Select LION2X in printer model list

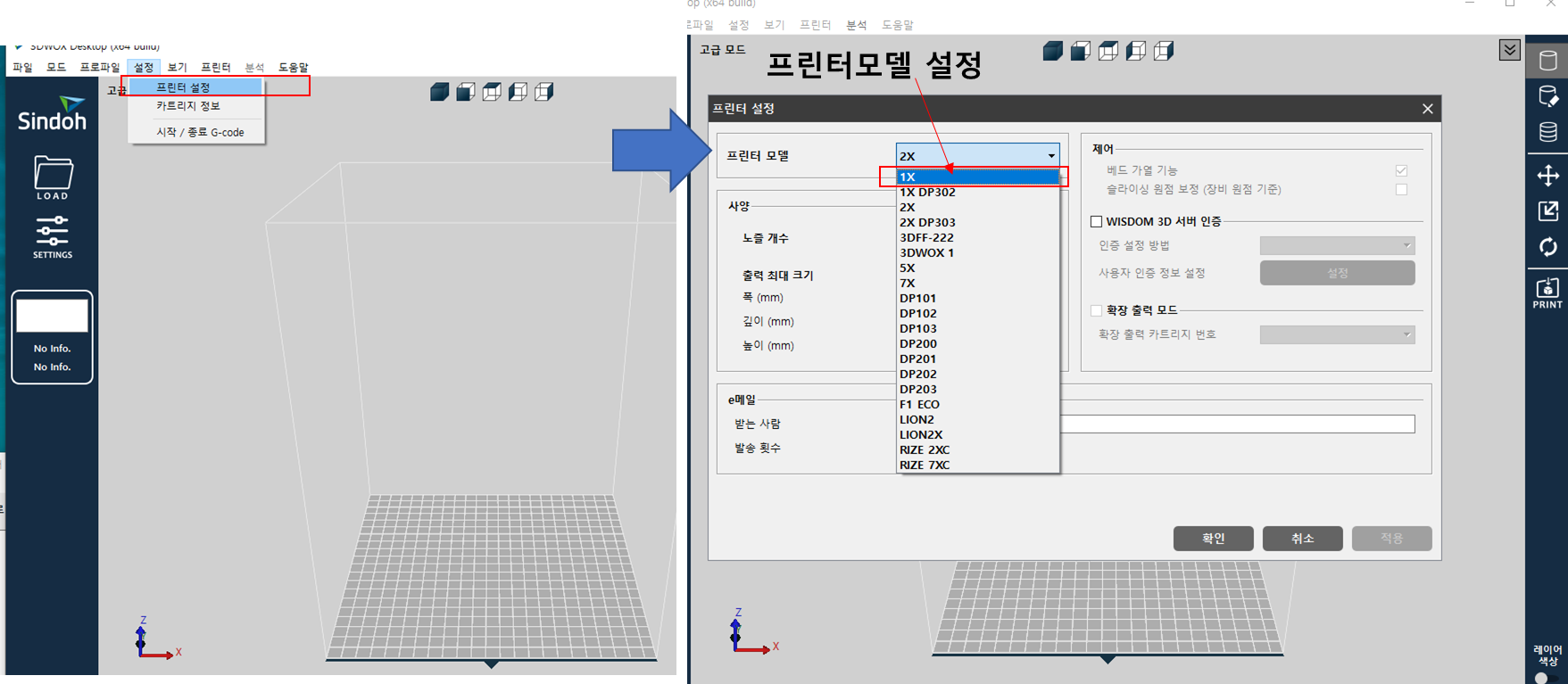point(977,434)
